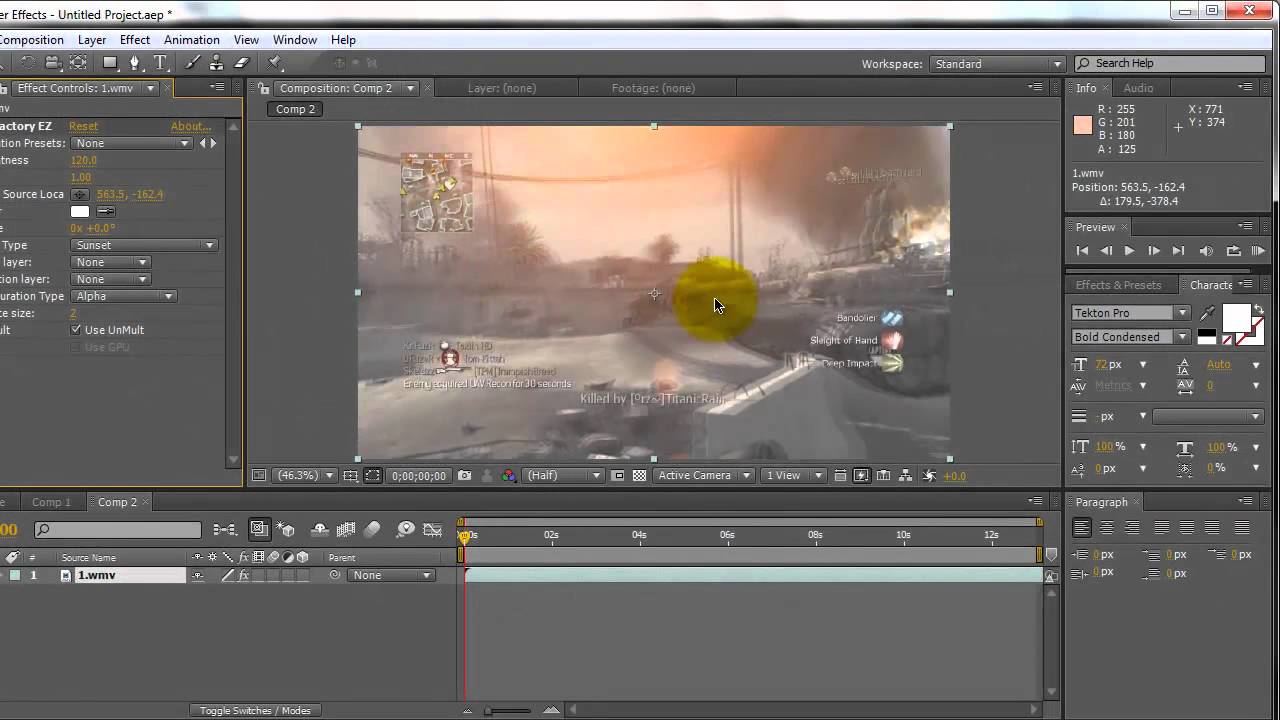Select the Eraser tool
The width and height of the screenshot is (1280, 720).
pos(241,63)
